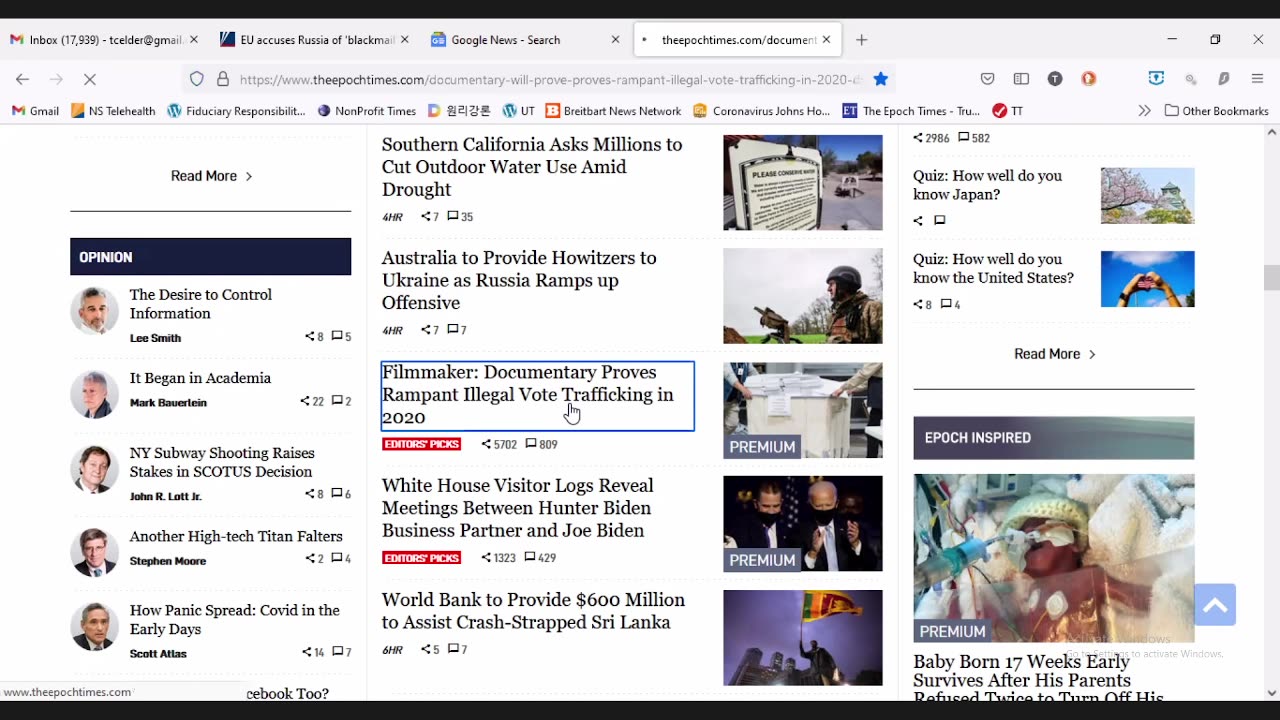The image size is (1280, 720).
Task: Open The Epoch Times bookmark
Action: tap(911, 111)
